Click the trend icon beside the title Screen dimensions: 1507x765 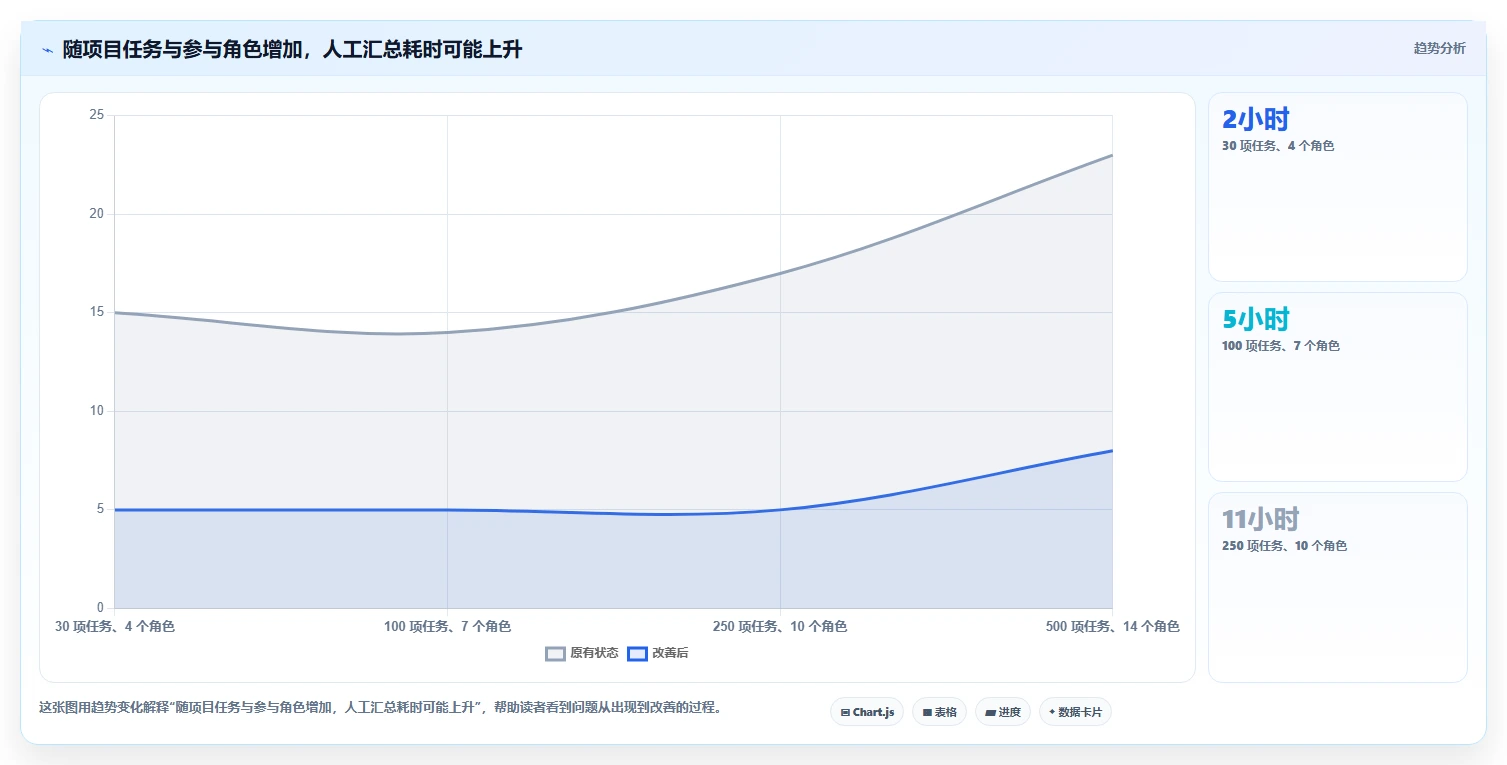[x=47, y=50]
